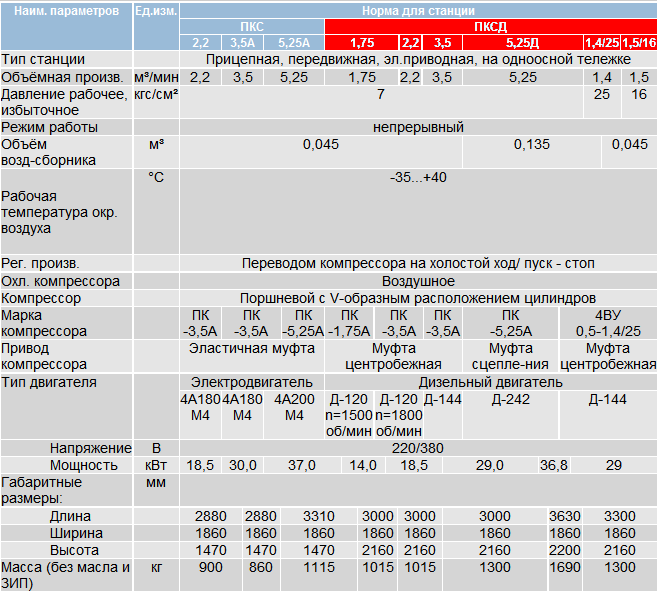Click the '220/380' voltage value
Viewport: 657px width, 592px height.
coord(418,448)
